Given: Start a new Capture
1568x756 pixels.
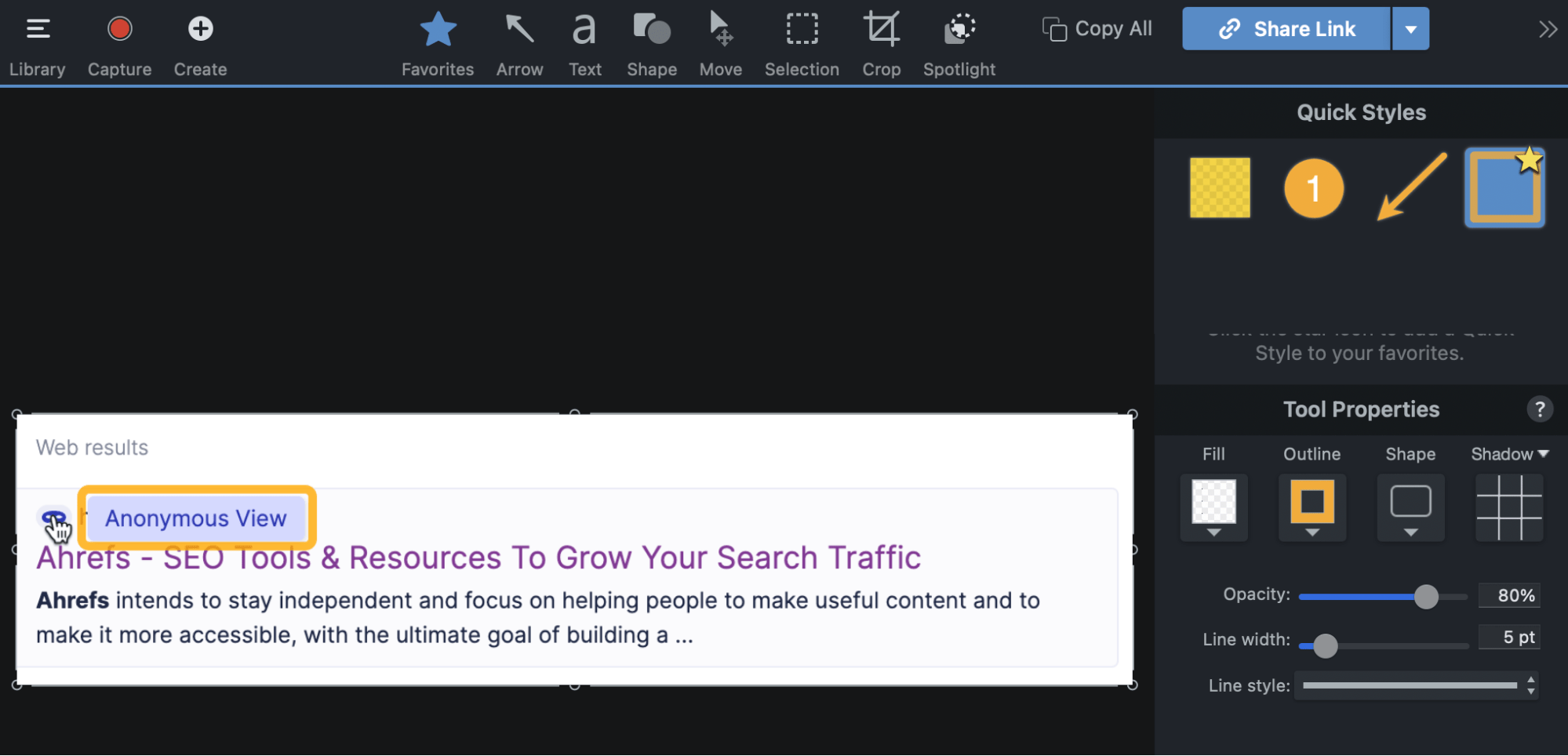Looking at the screenshot, I should pyautogui.click(x=119, y=45).
